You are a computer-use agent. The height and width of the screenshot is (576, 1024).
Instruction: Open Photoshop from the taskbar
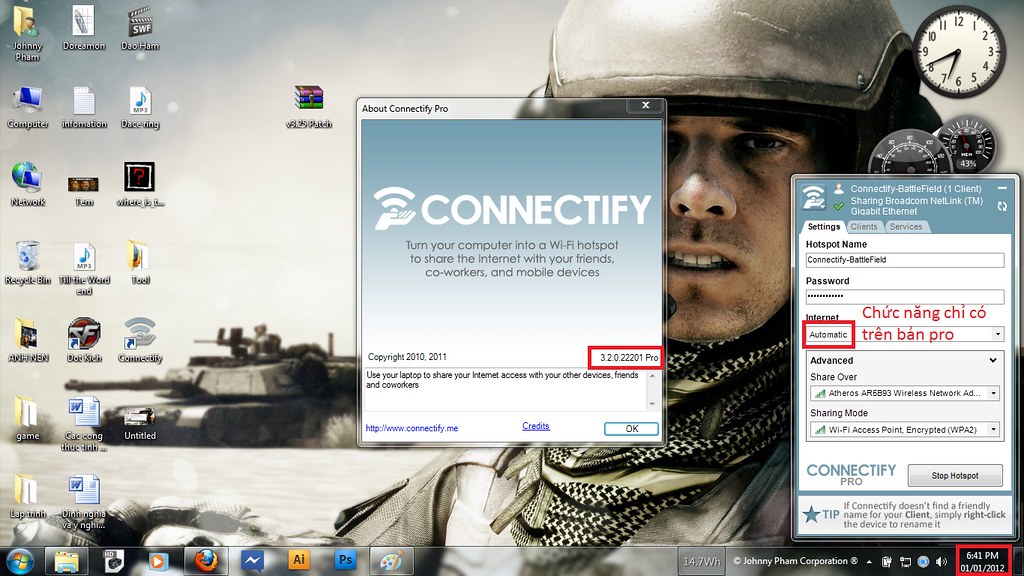[x=345, y=560]
